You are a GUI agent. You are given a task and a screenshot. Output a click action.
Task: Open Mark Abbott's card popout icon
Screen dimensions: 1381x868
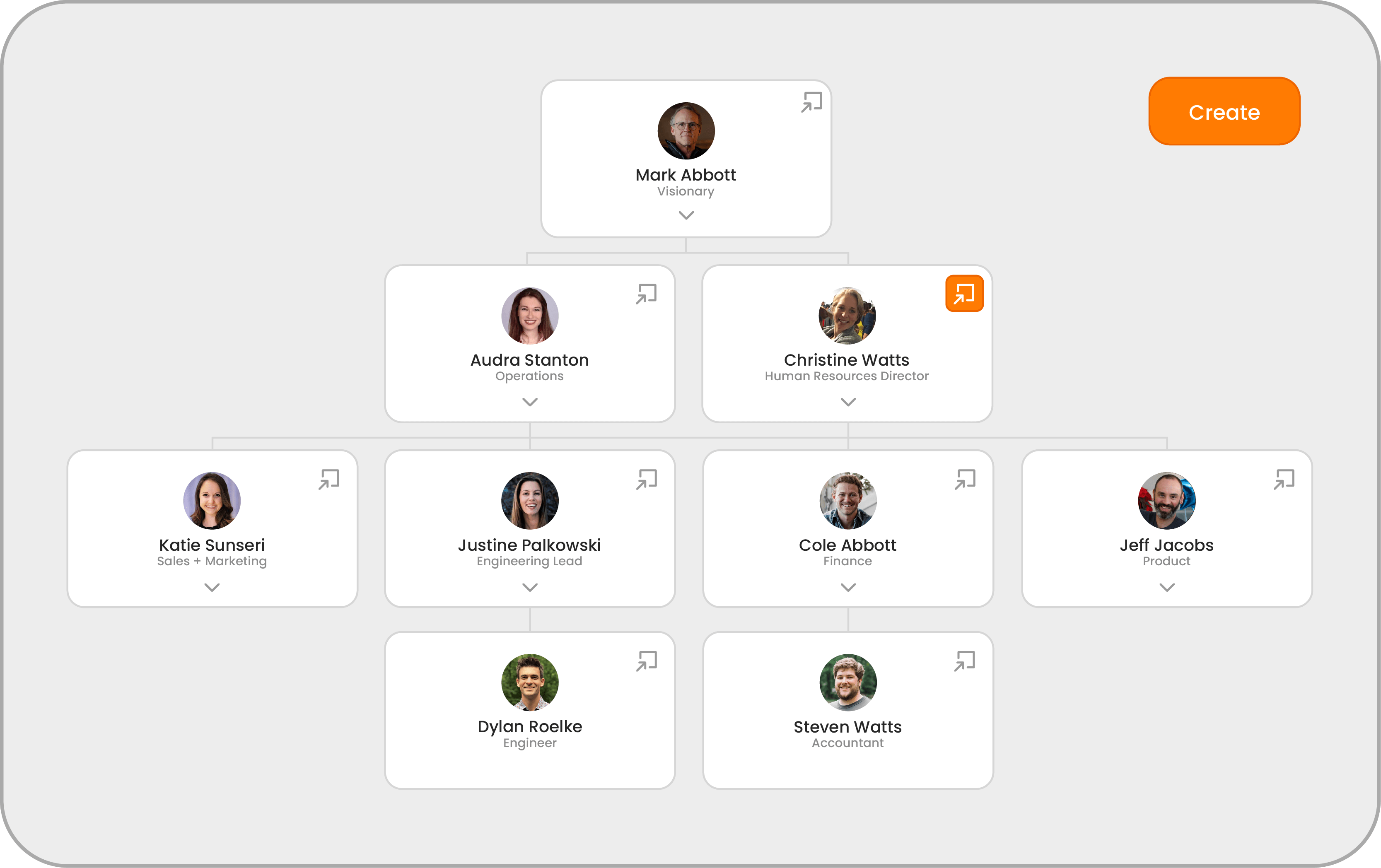click(811, 102)
